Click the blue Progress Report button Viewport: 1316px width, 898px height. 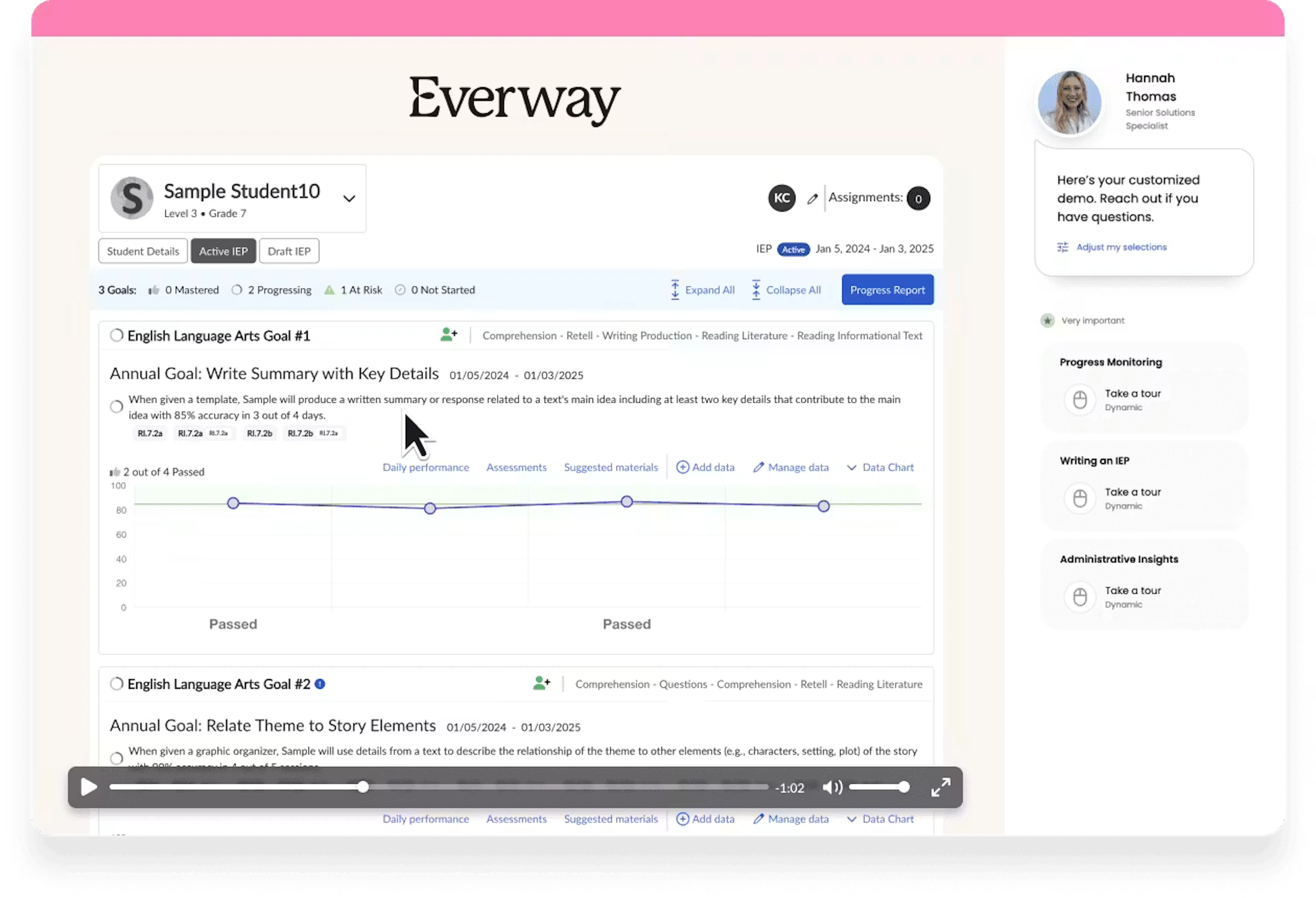[x=887, y=290]
